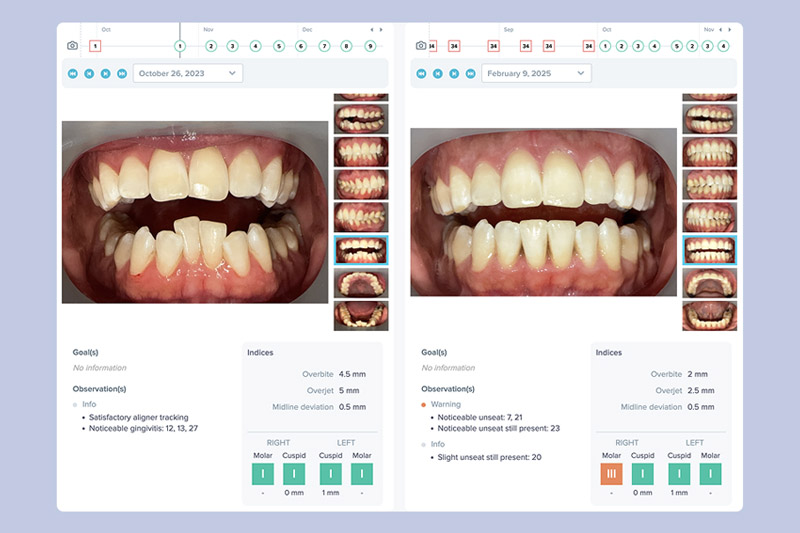Select scan marker 7 in left timeline

pos(324,46)
